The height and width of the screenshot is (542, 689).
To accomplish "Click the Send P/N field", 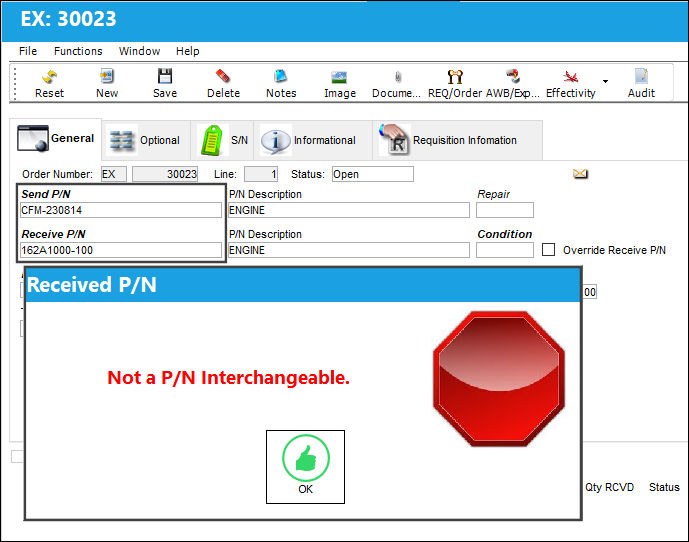I will (x=121, y=210).
